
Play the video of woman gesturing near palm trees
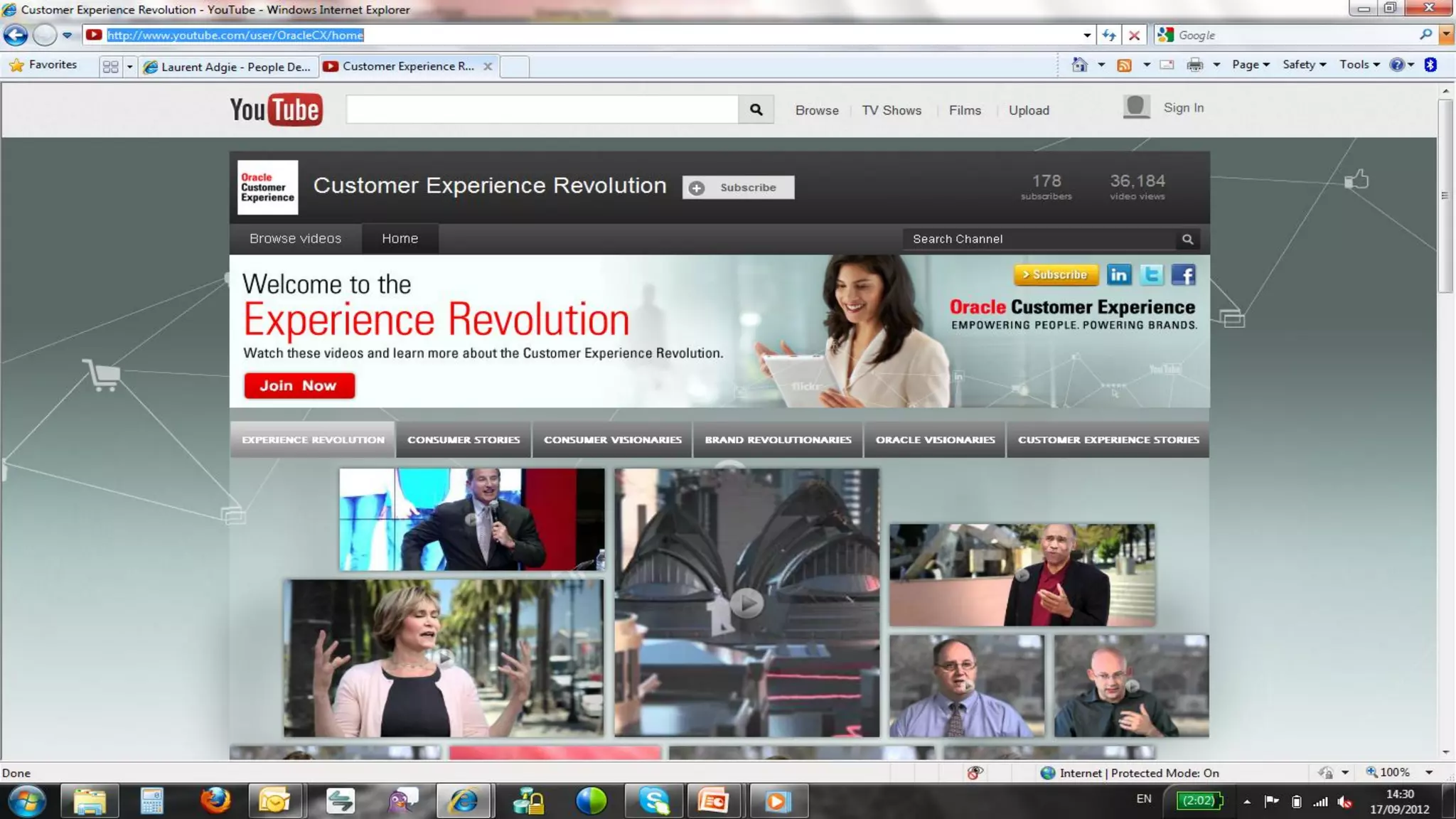pos(443,658)
